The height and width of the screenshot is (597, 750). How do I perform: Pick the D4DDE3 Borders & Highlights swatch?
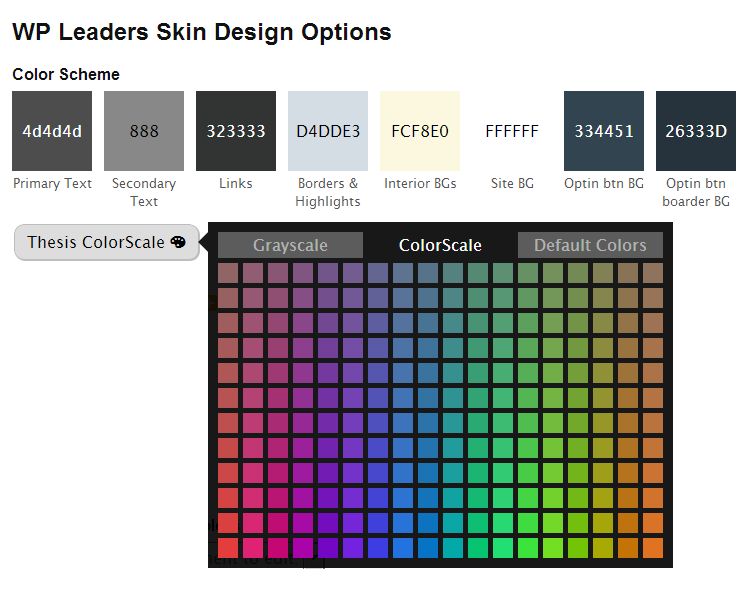(x=328, y=131)
